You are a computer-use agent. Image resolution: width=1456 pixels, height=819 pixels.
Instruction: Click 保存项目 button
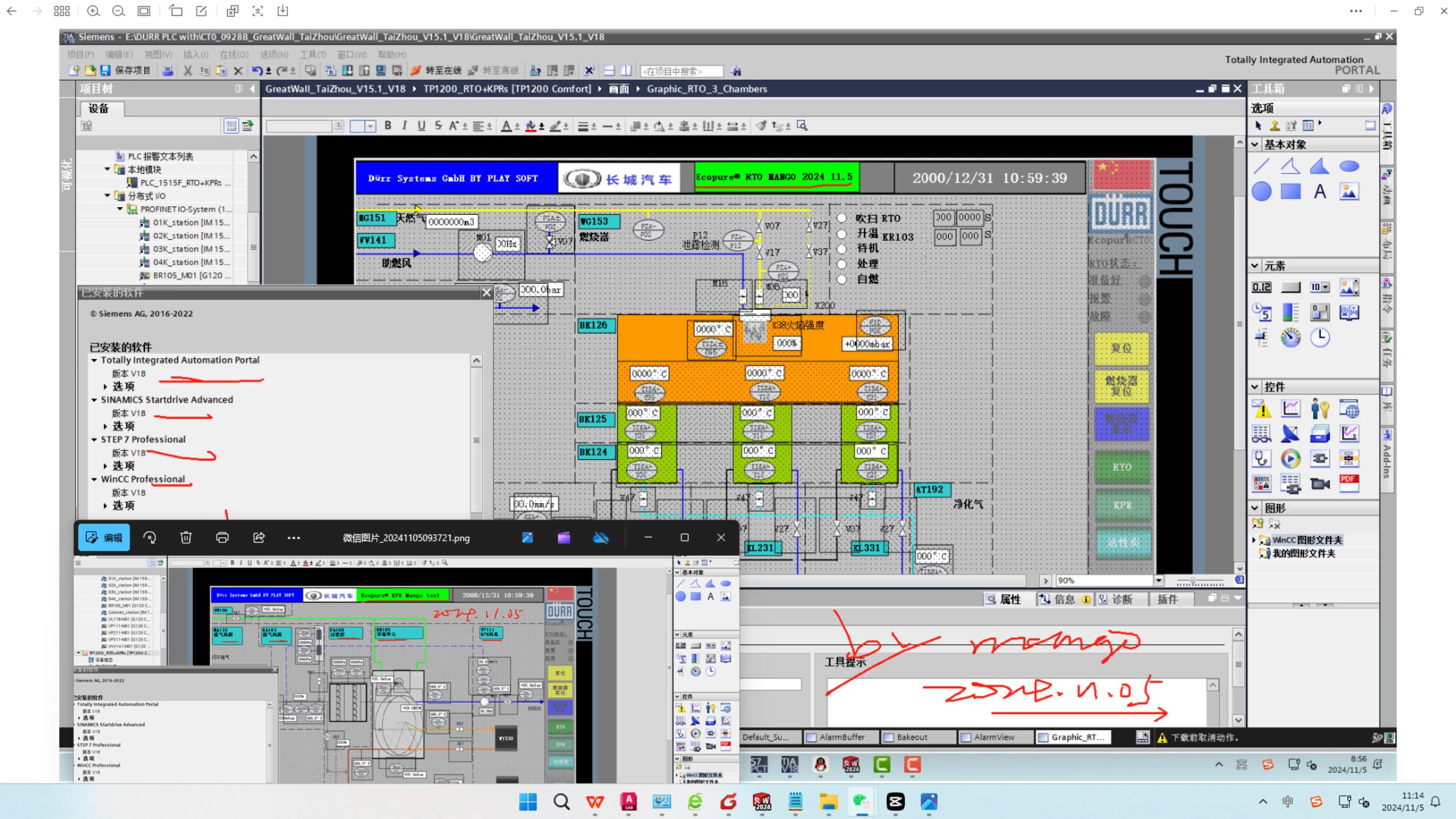[x=126, y=71]
